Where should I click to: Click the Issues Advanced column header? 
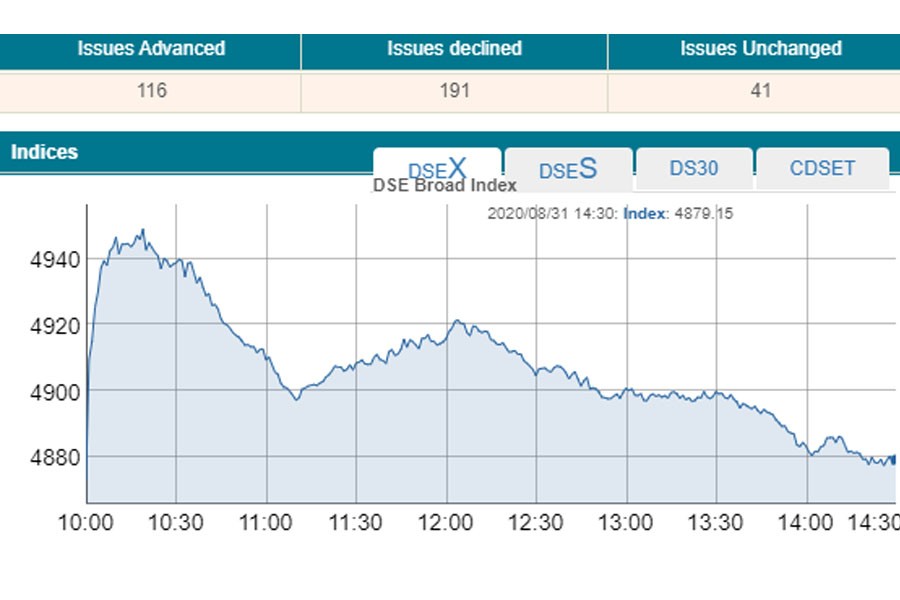tap(151, 49)
